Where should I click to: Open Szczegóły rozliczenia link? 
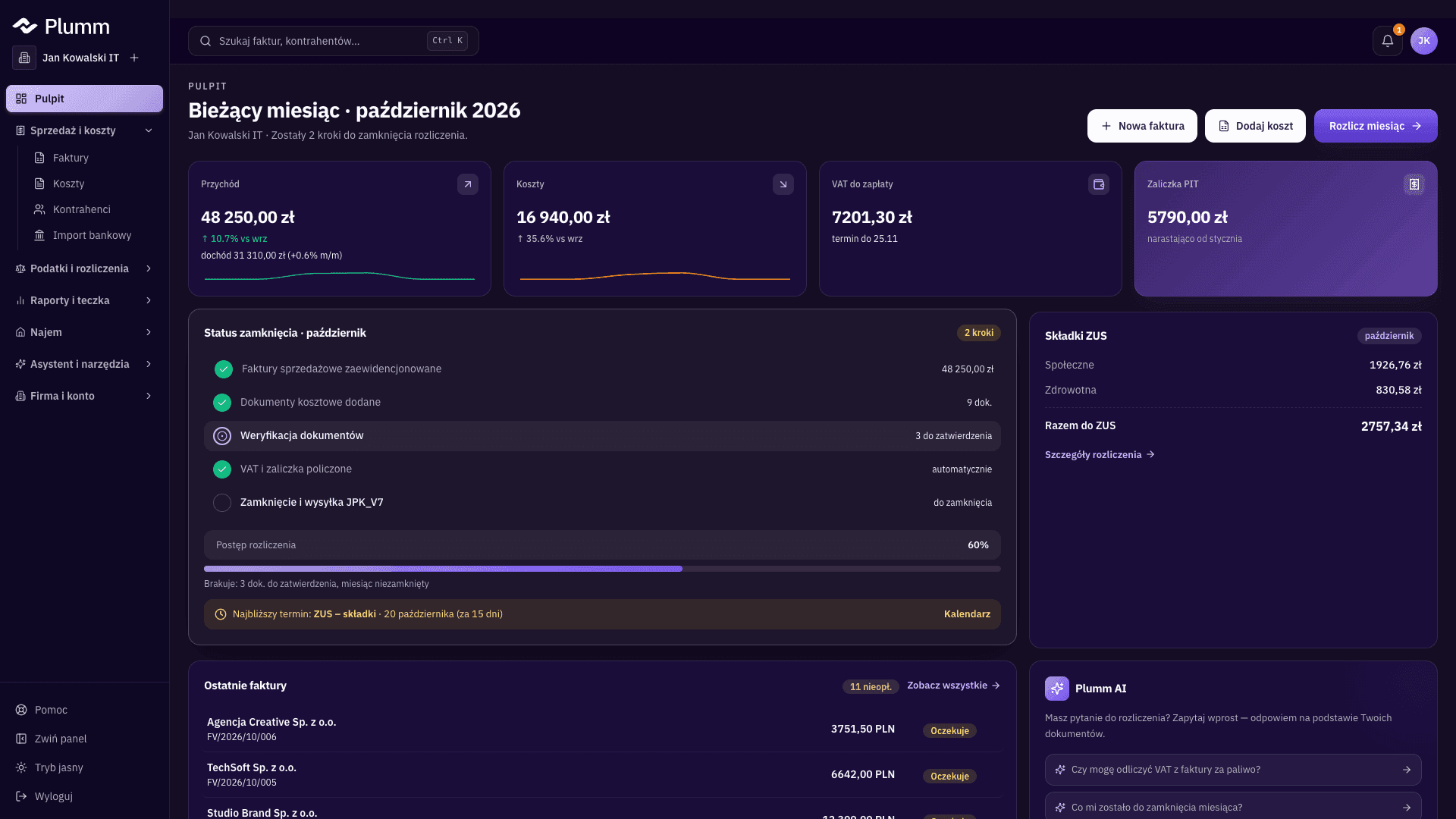coord(1100,455)
